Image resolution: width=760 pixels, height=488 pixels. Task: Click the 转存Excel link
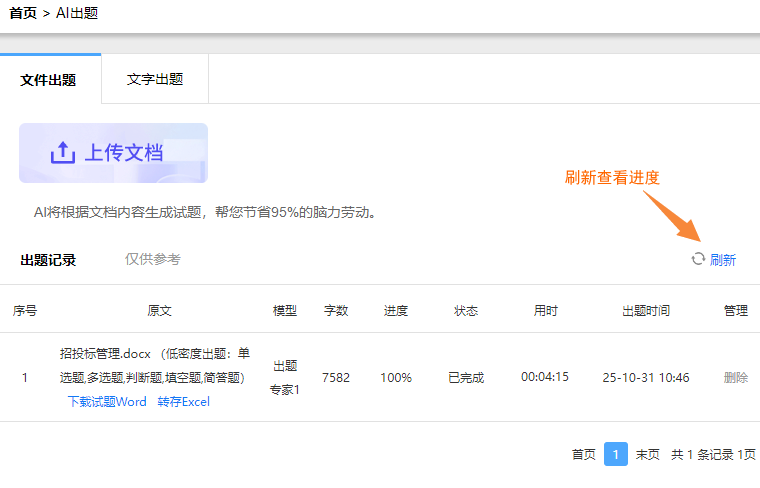184,402
